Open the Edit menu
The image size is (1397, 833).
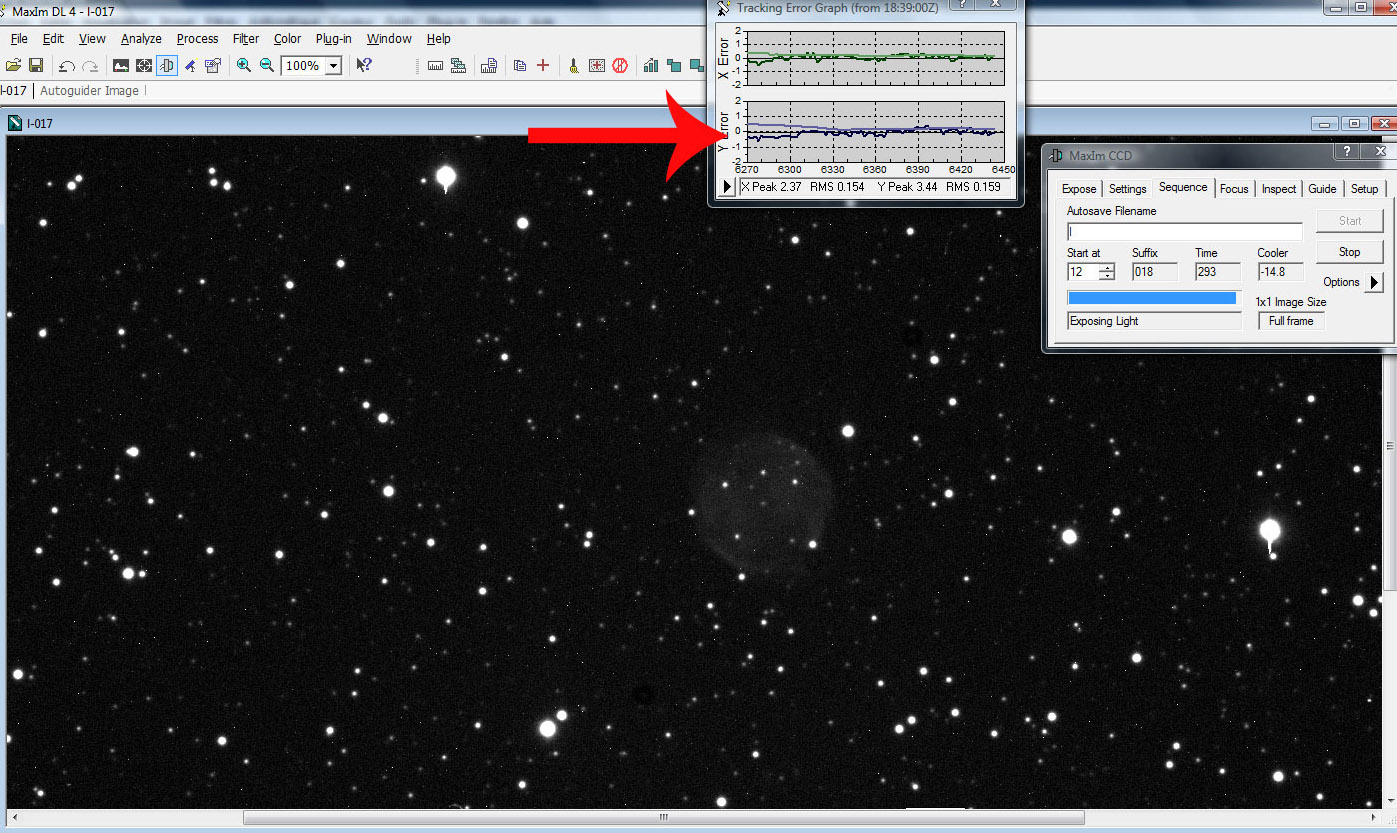(53, 39)
